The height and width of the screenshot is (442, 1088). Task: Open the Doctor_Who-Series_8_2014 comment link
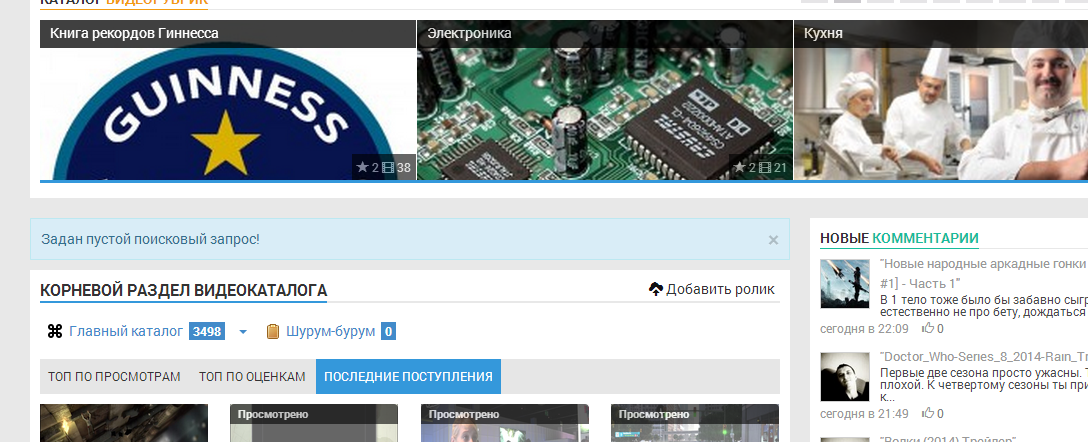(983, 357)
